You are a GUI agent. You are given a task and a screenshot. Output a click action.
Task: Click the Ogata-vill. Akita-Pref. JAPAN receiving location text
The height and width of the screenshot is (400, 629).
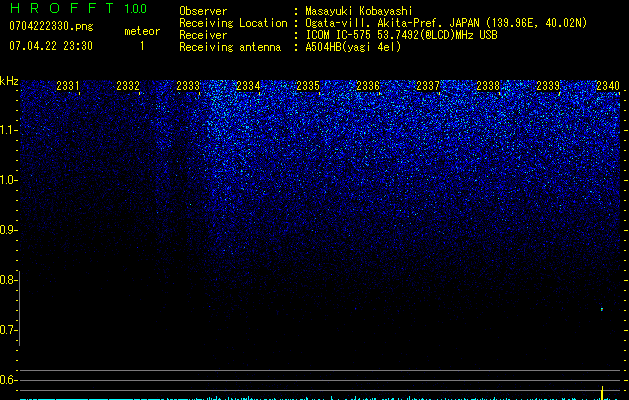coord(446,23)
